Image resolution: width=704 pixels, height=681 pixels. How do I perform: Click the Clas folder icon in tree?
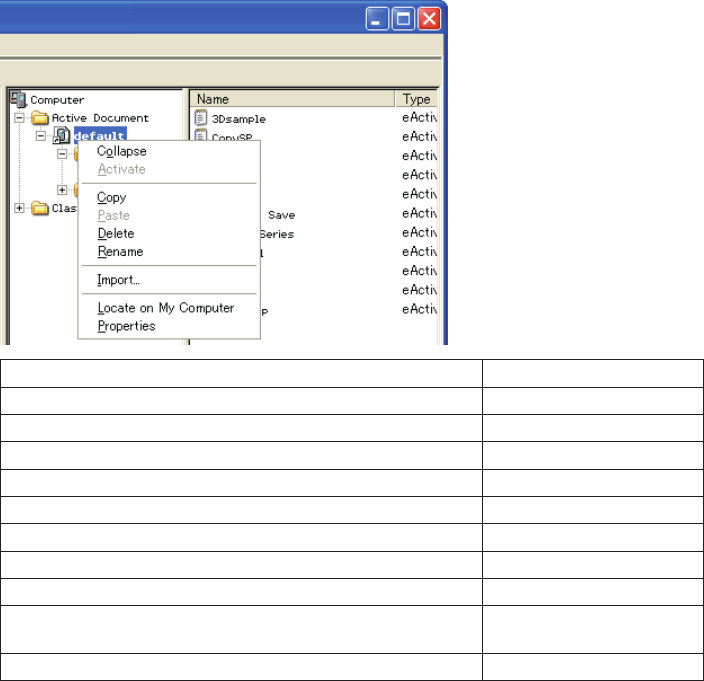[x=40, y=208]
